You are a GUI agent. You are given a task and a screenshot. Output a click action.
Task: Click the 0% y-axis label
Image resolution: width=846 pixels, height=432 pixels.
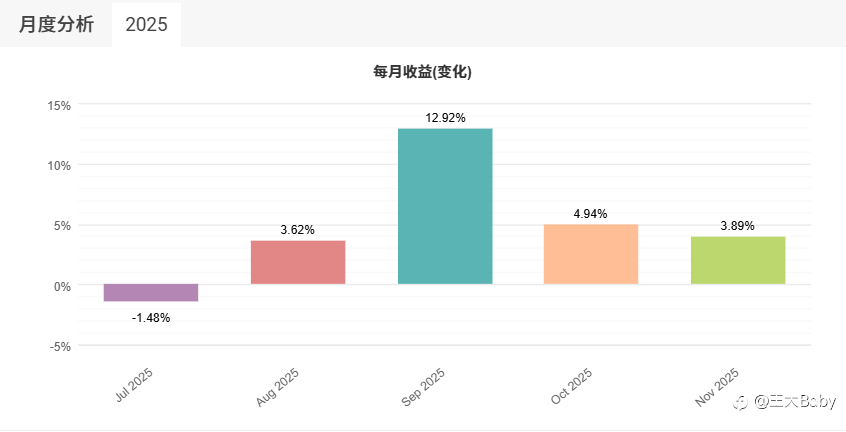click(x=62, y=286)
